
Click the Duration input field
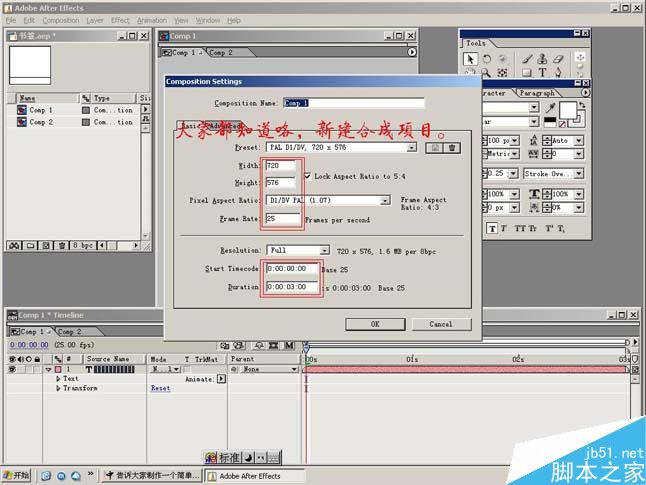pyautogui.click(x=292, y=287)
